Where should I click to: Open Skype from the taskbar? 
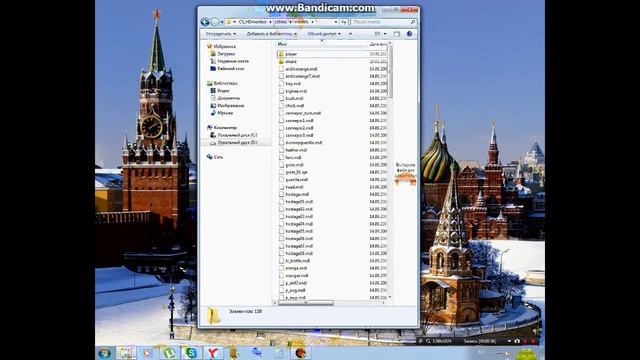coord(191,353)
